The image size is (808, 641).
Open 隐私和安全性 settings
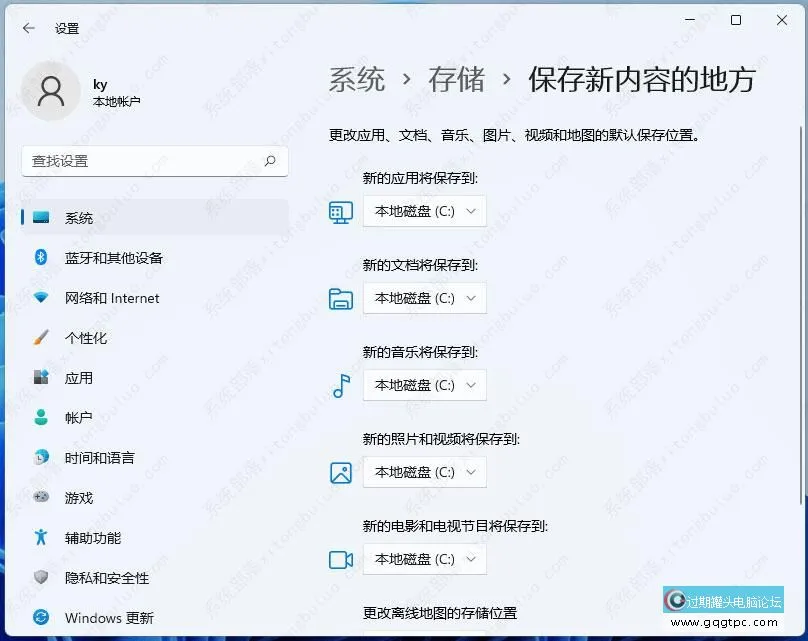(x=105, y=578)
